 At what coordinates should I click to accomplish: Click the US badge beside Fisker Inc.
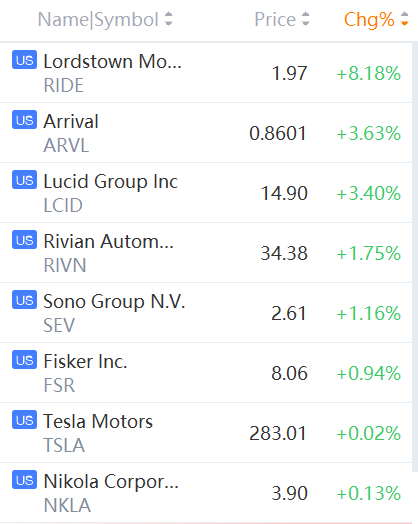coord(24,360)
